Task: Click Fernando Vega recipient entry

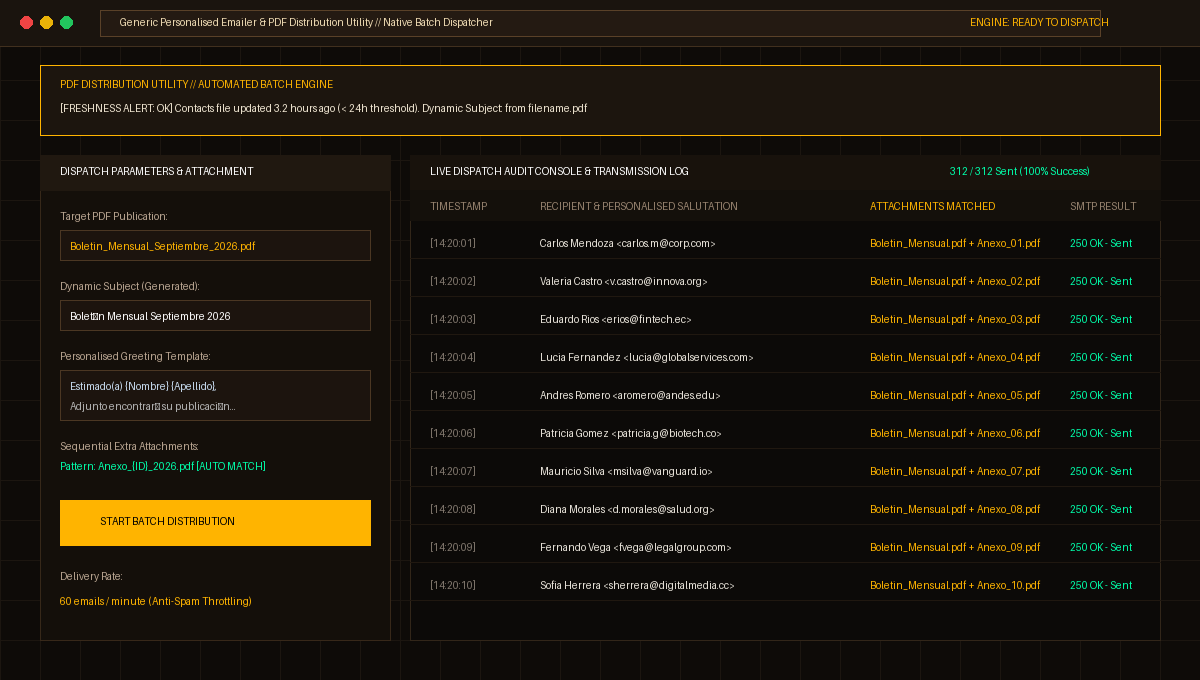Action: tap(636, 547)
